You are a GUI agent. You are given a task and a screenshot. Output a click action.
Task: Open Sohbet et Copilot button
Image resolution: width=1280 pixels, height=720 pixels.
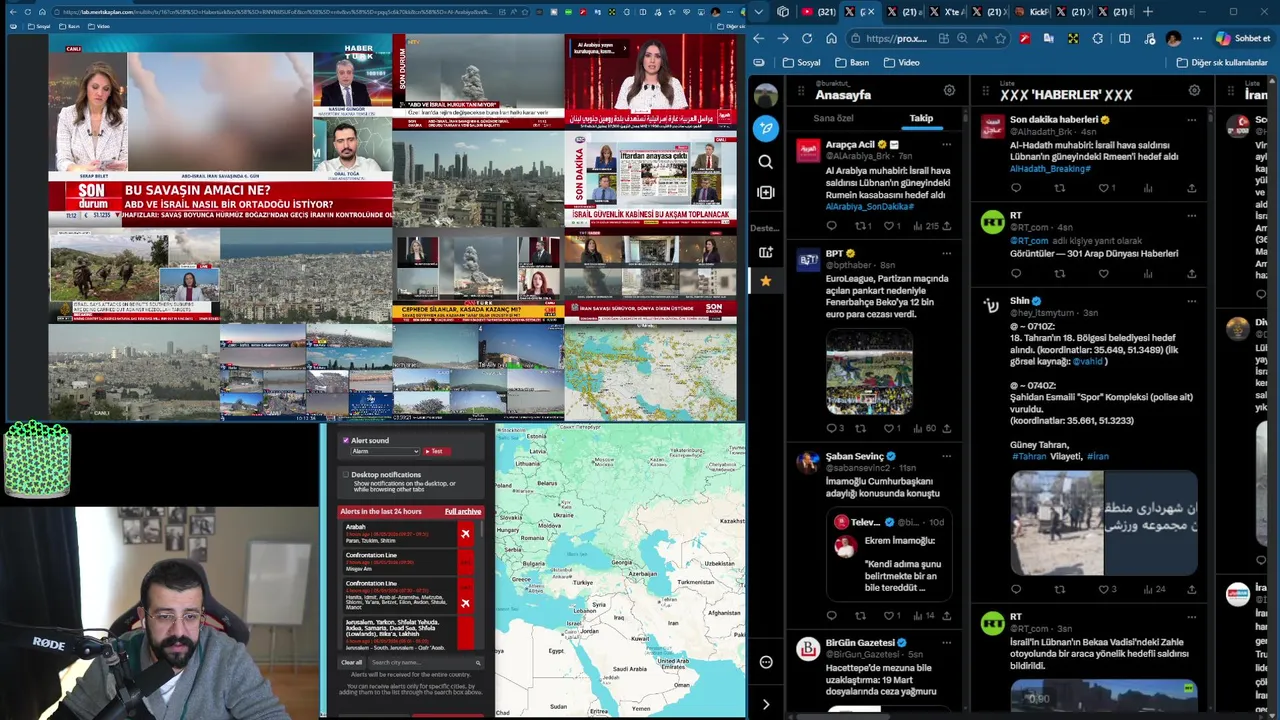(x=1242, y=38)
